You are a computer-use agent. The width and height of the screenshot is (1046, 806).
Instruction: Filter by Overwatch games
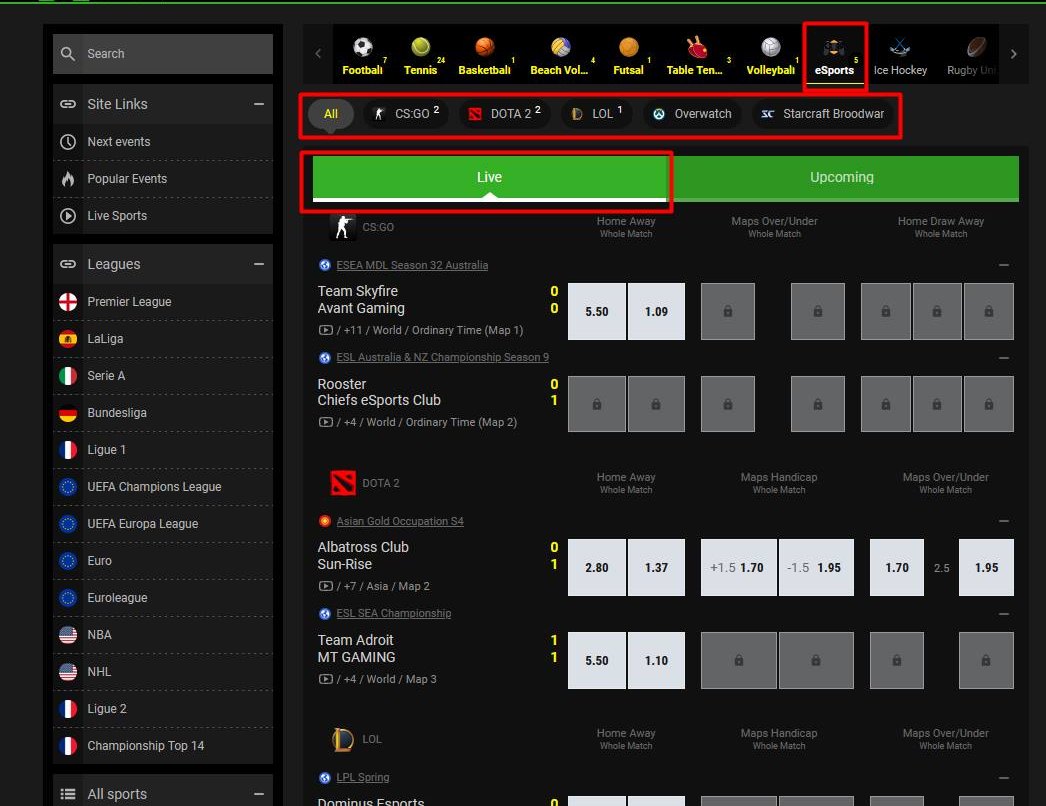pyautogui.click(x=692, y=114)
